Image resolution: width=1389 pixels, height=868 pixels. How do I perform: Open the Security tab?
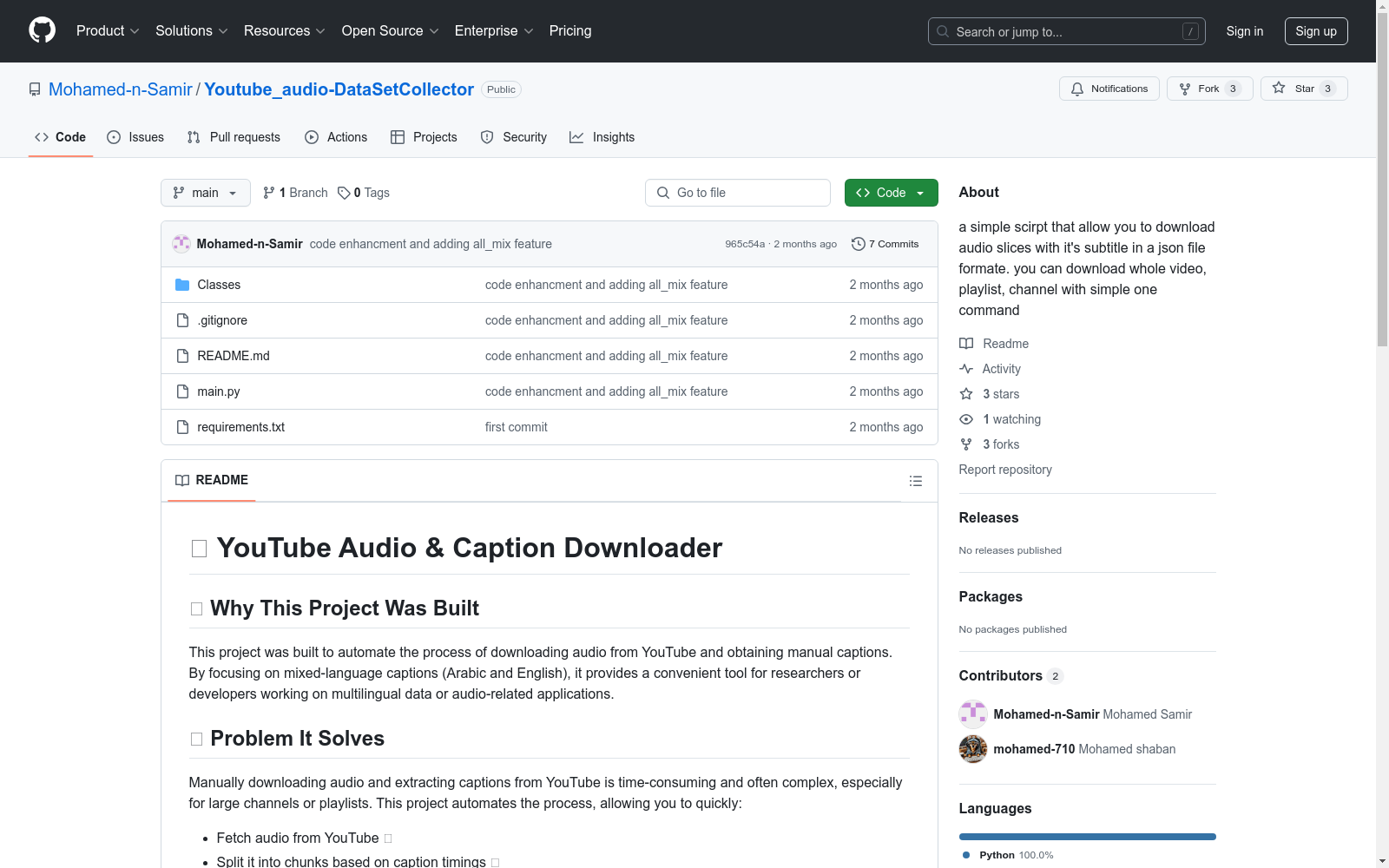514,137
